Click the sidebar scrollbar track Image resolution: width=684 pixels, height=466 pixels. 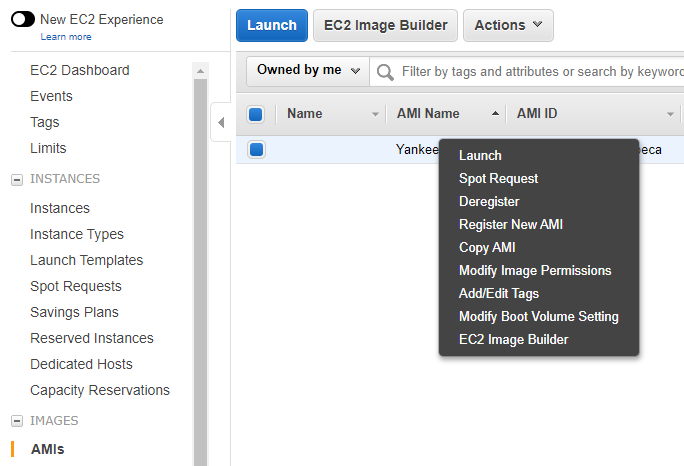201,273
